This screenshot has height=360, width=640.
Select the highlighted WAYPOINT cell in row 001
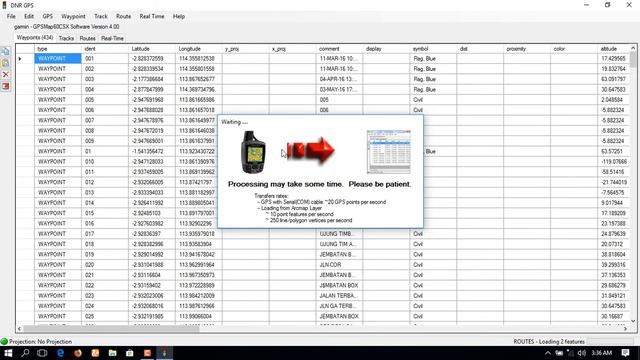coord(58,59)
